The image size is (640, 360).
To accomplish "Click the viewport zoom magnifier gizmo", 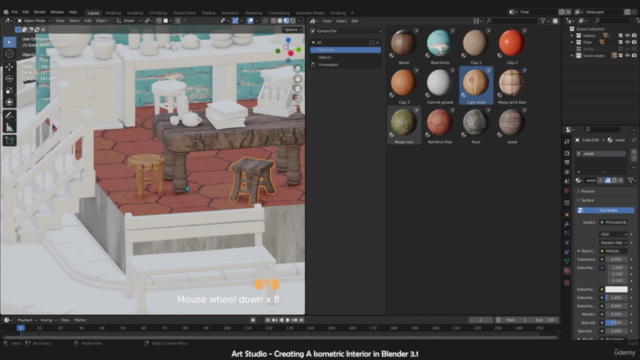I will (298, 69).
